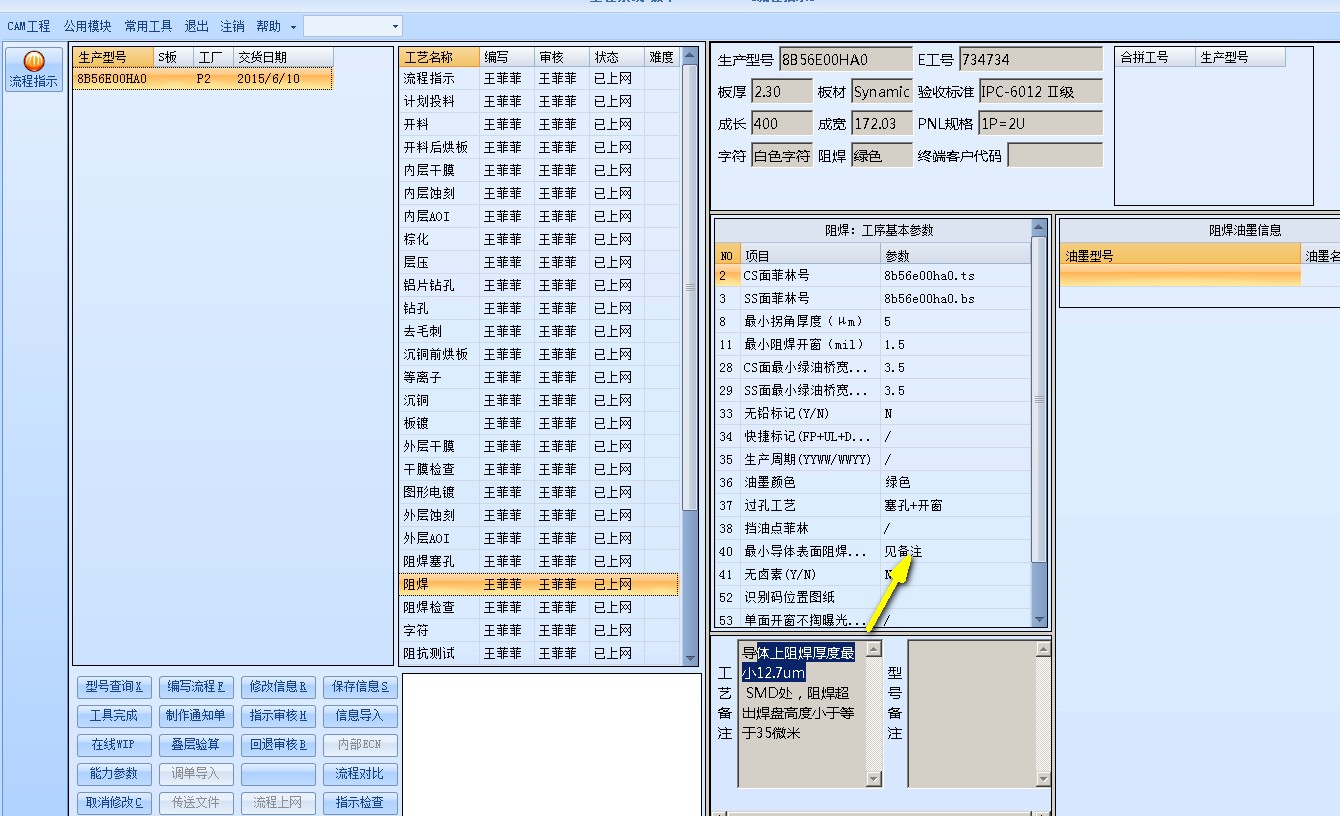Viewport: 1340px width, 816px height.
Task: Click the 退出 menu item
Action: [197, 26]
